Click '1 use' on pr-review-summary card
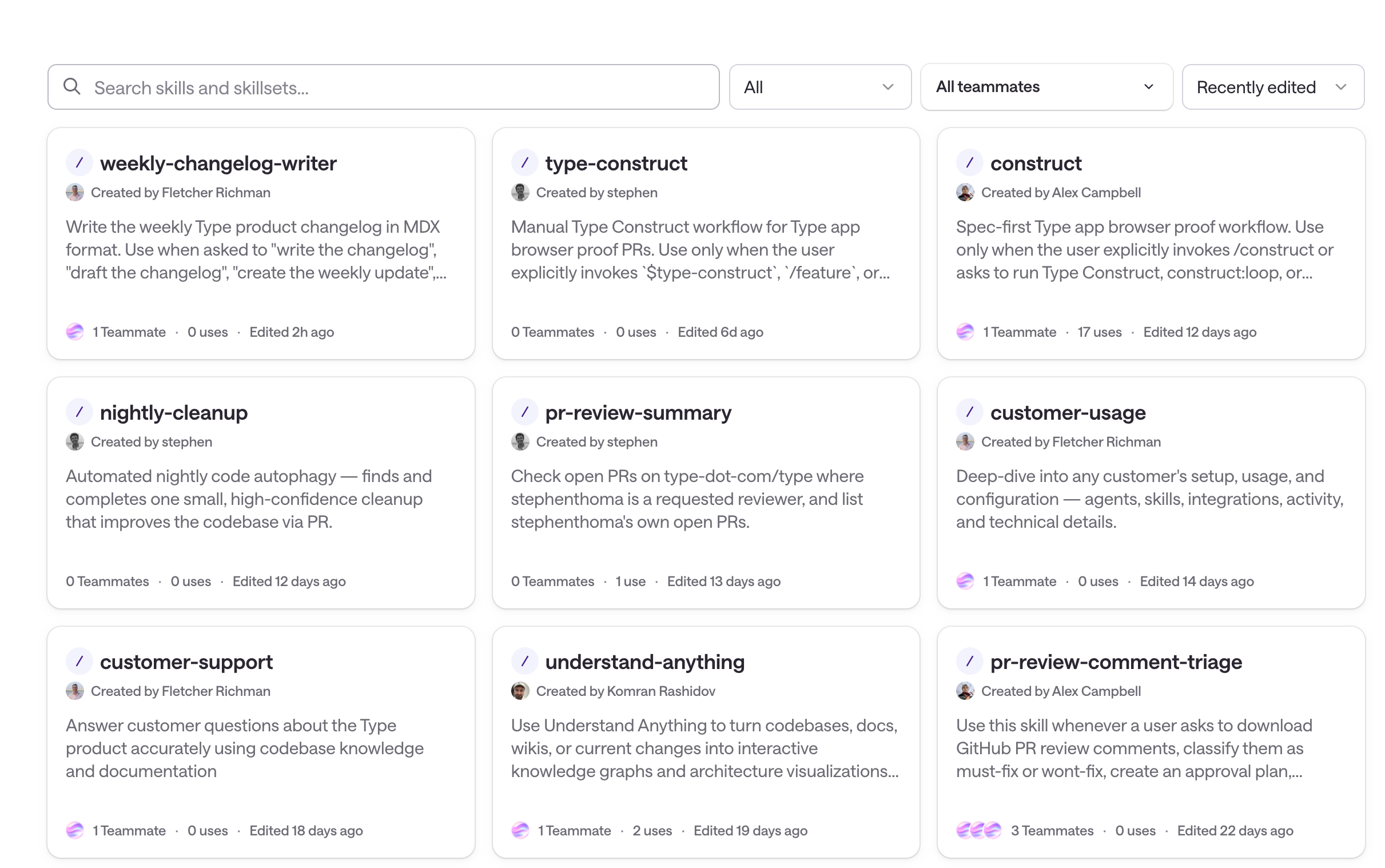This screenshot has height=868, width=1385. pos(630,581)
